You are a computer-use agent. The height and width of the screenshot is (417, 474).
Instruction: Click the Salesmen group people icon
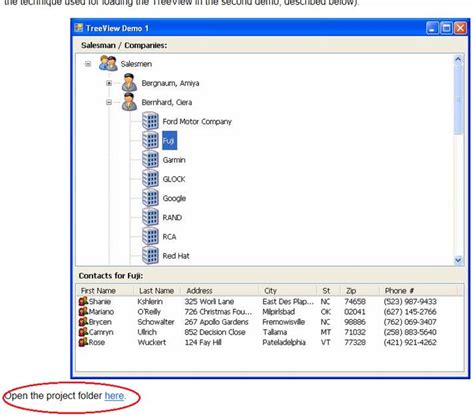(108, 63)
